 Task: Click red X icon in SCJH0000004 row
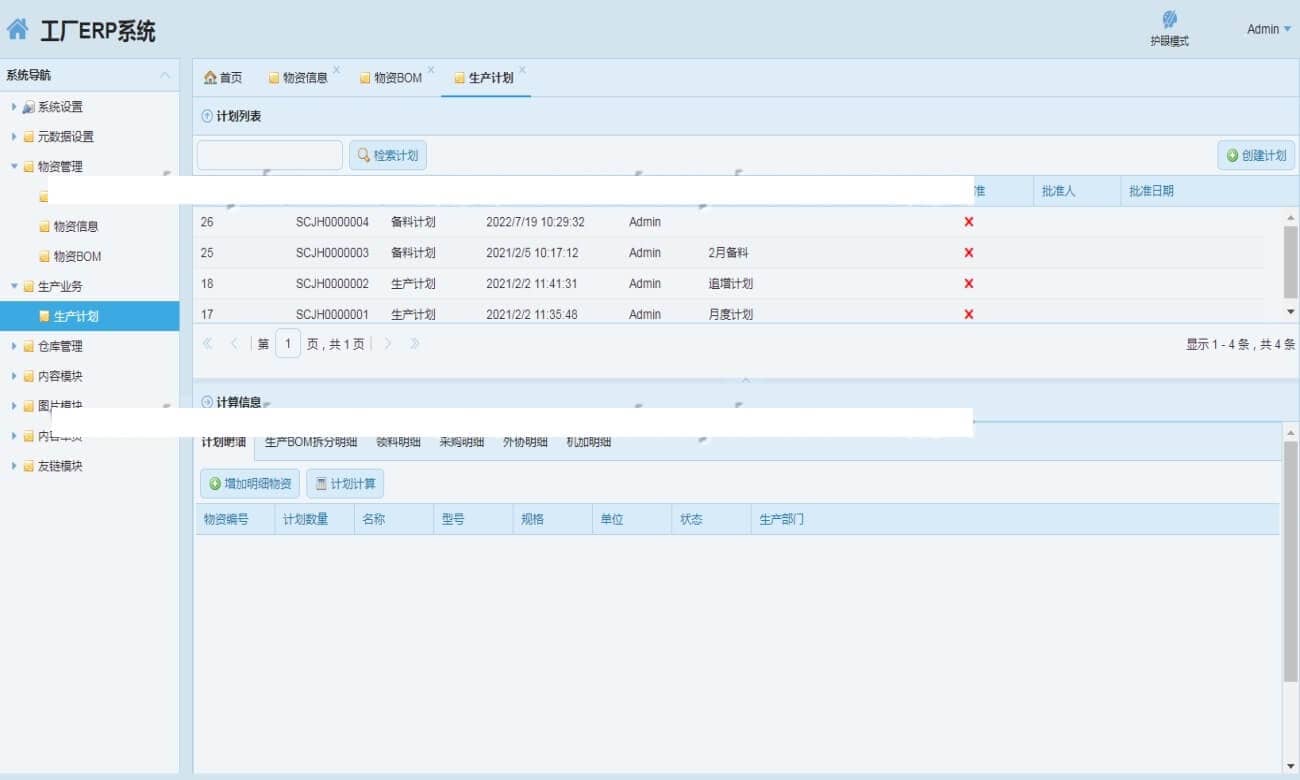point(968,222)
